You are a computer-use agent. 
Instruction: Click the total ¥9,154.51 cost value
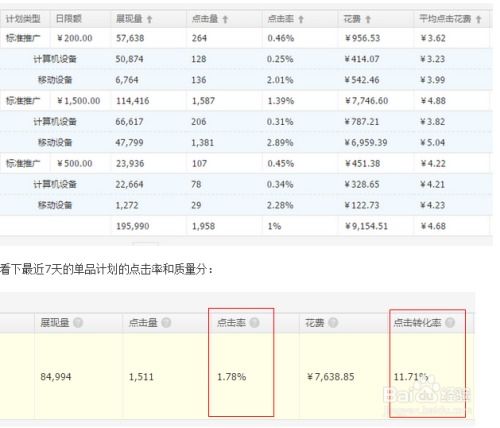[366, 226]
